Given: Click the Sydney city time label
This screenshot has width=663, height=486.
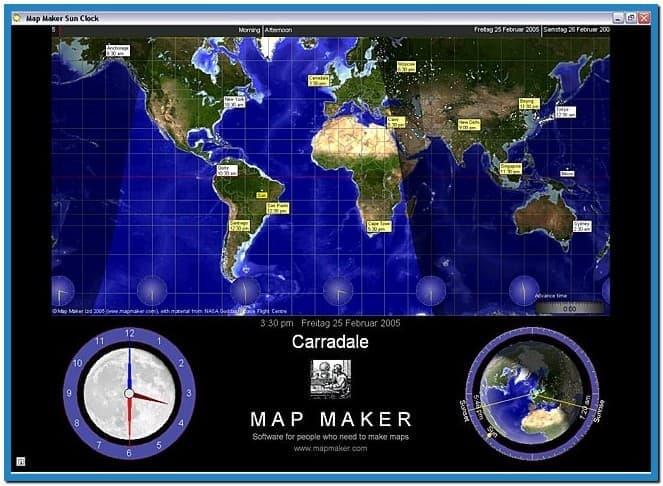Looking at the screenshot, I should point(582,226).
